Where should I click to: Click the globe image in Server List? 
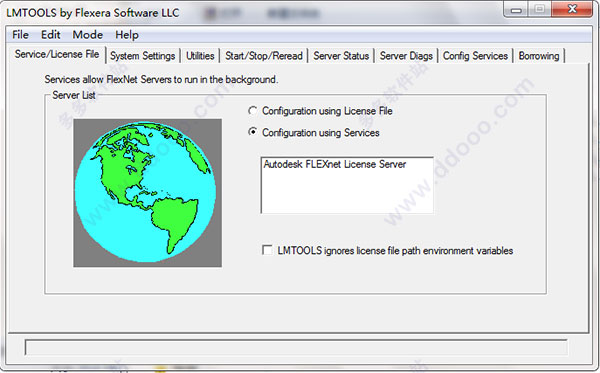coord(147,192)
